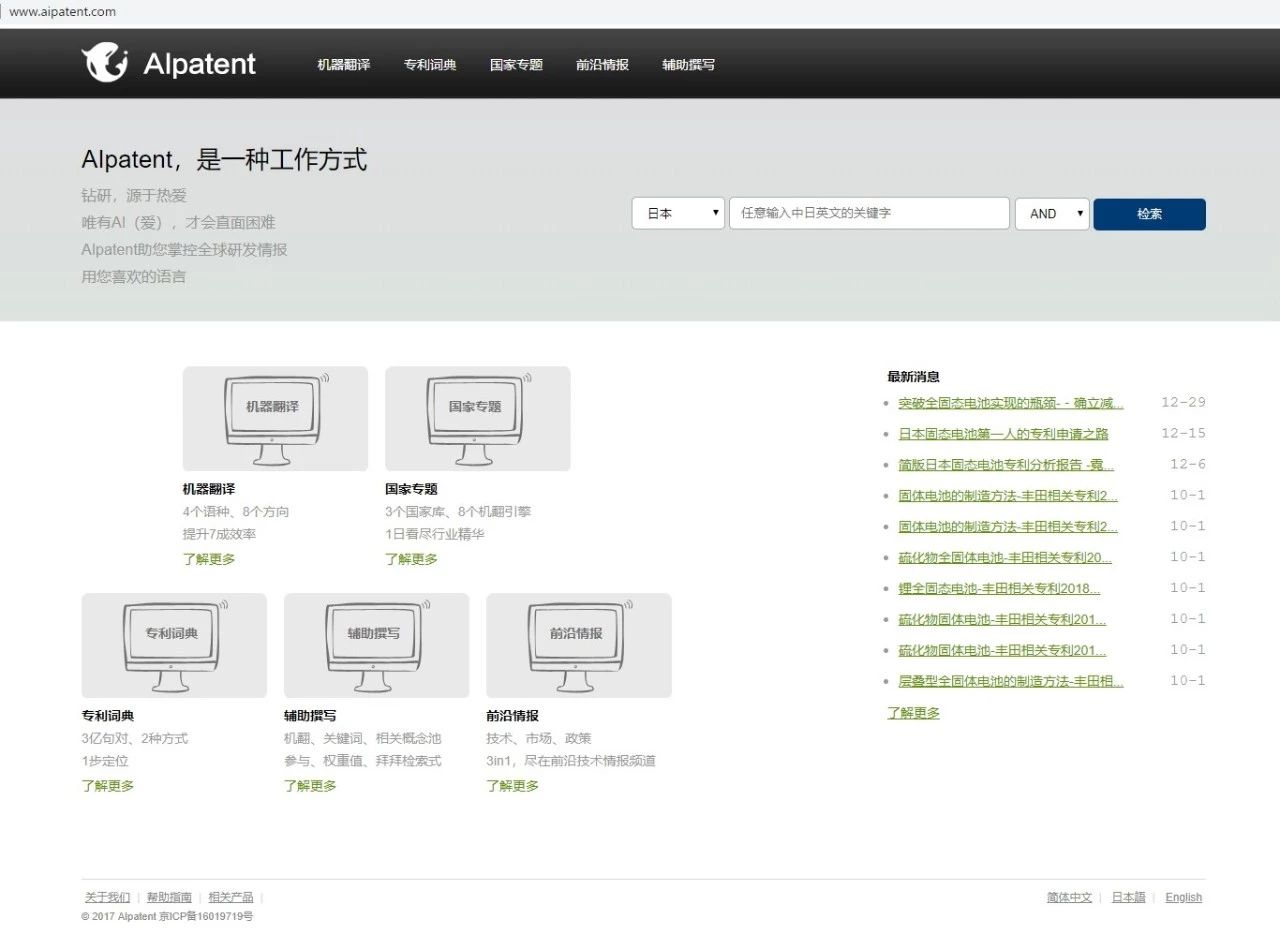Click the 前沿情报 monitor thumbnail

click(x=579, y=645)
